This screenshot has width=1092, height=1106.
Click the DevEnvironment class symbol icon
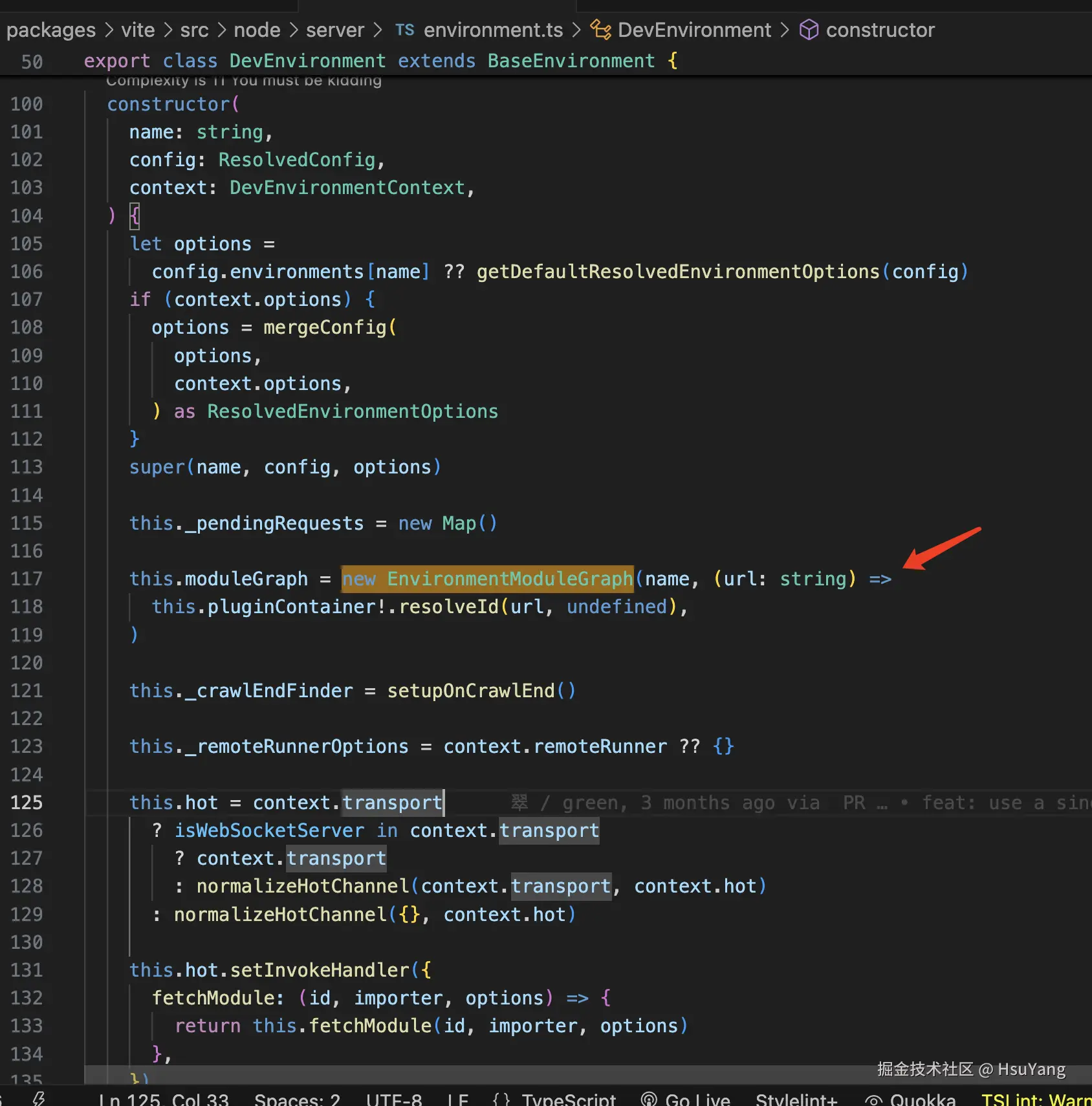coord(600,30)
